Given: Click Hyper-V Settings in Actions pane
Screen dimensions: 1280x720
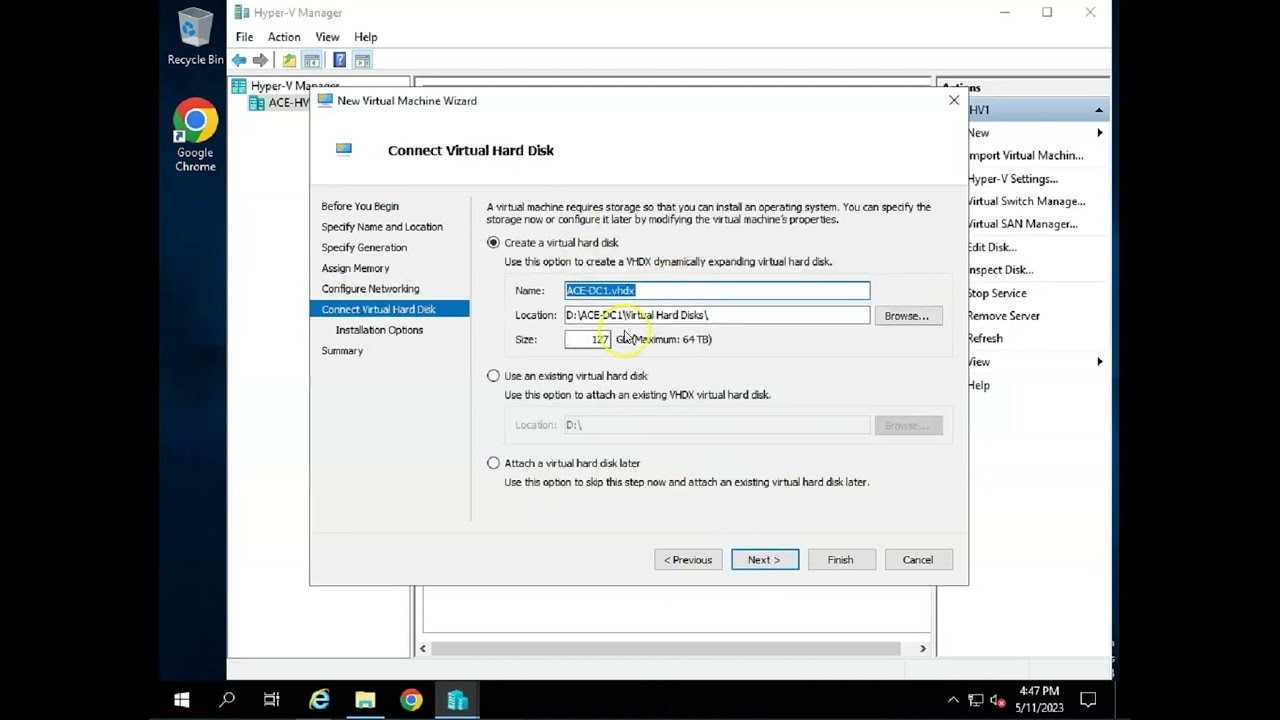Looking at the screenshot, I should point(1013,179).
